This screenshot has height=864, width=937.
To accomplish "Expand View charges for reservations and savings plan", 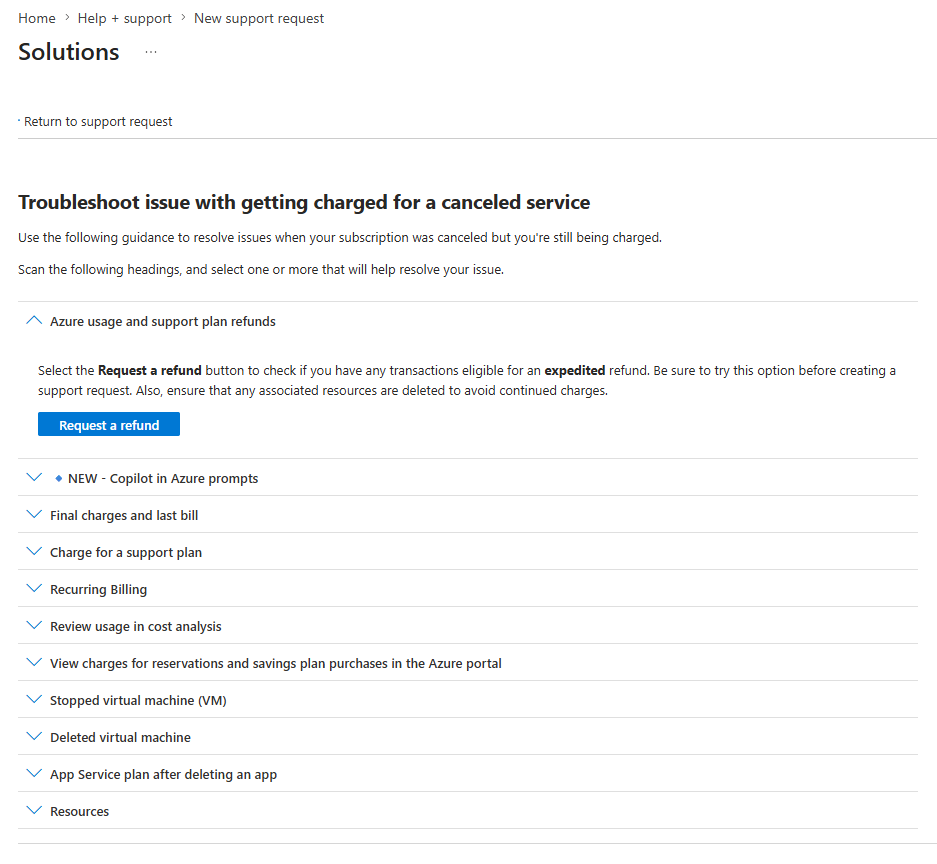I will (x=468, y=663).
